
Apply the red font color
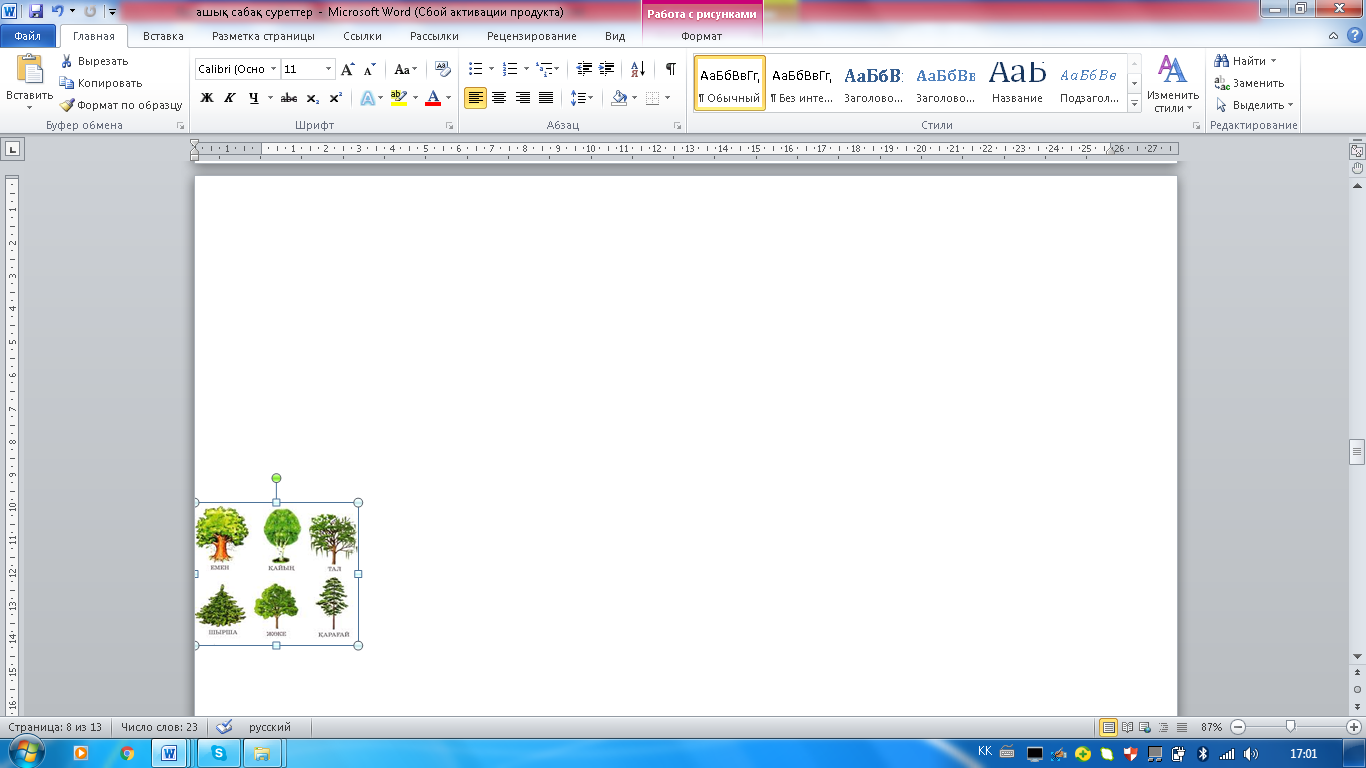432,98
